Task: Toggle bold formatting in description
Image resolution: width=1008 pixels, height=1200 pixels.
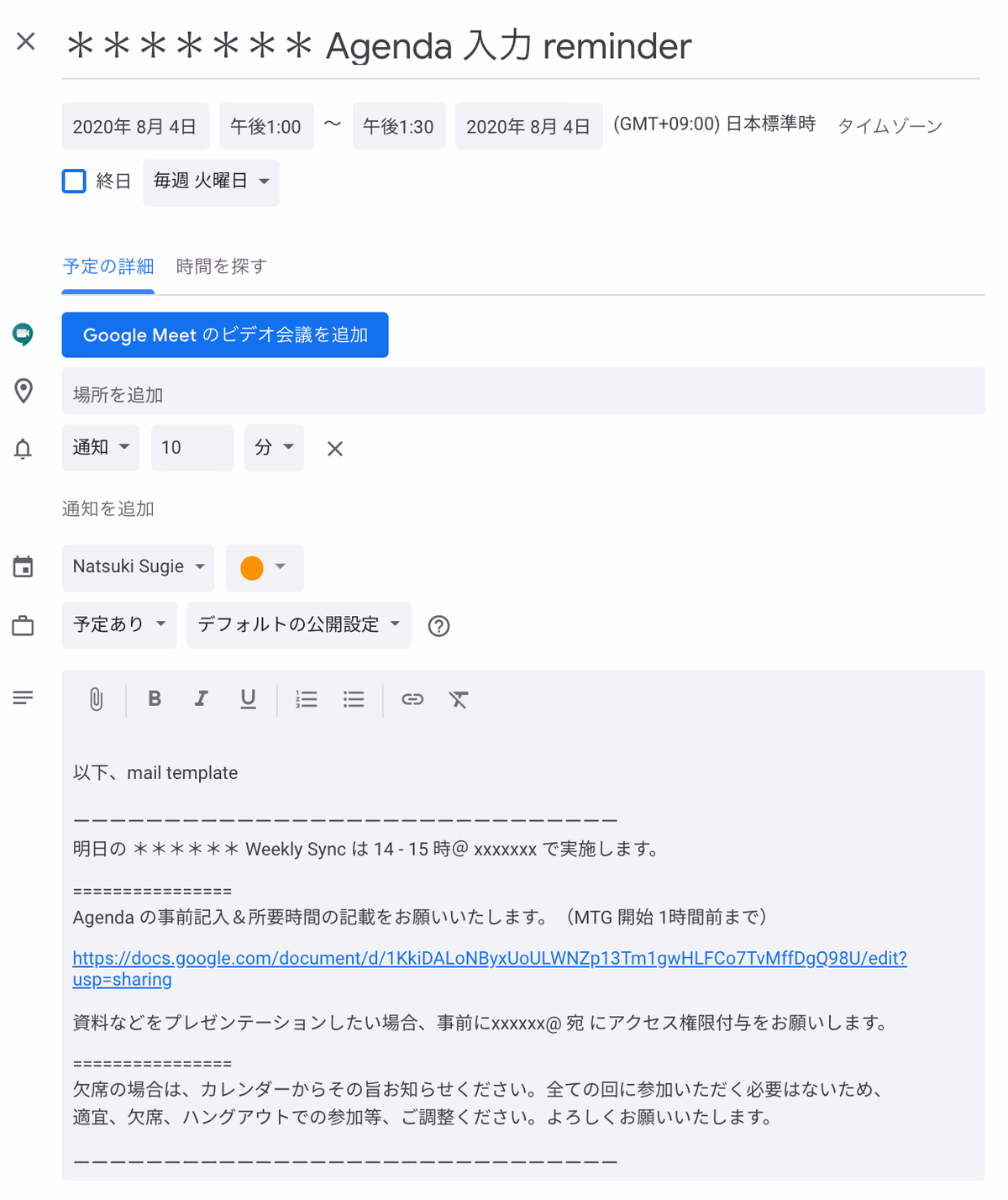Action: [x=155, y=698]
